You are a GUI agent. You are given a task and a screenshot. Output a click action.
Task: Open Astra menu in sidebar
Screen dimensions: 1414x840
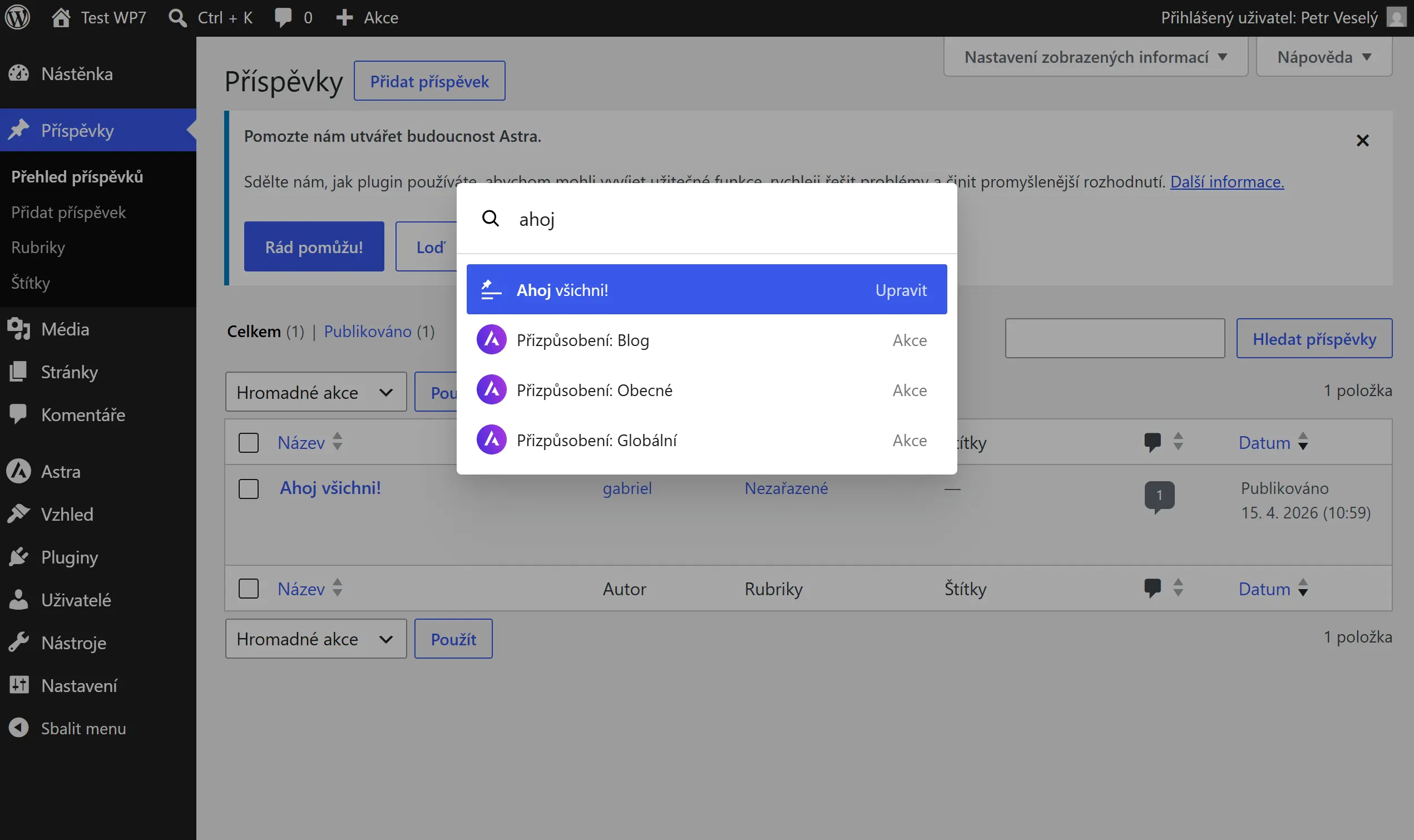pyautogui.click(x=61, y=472)
